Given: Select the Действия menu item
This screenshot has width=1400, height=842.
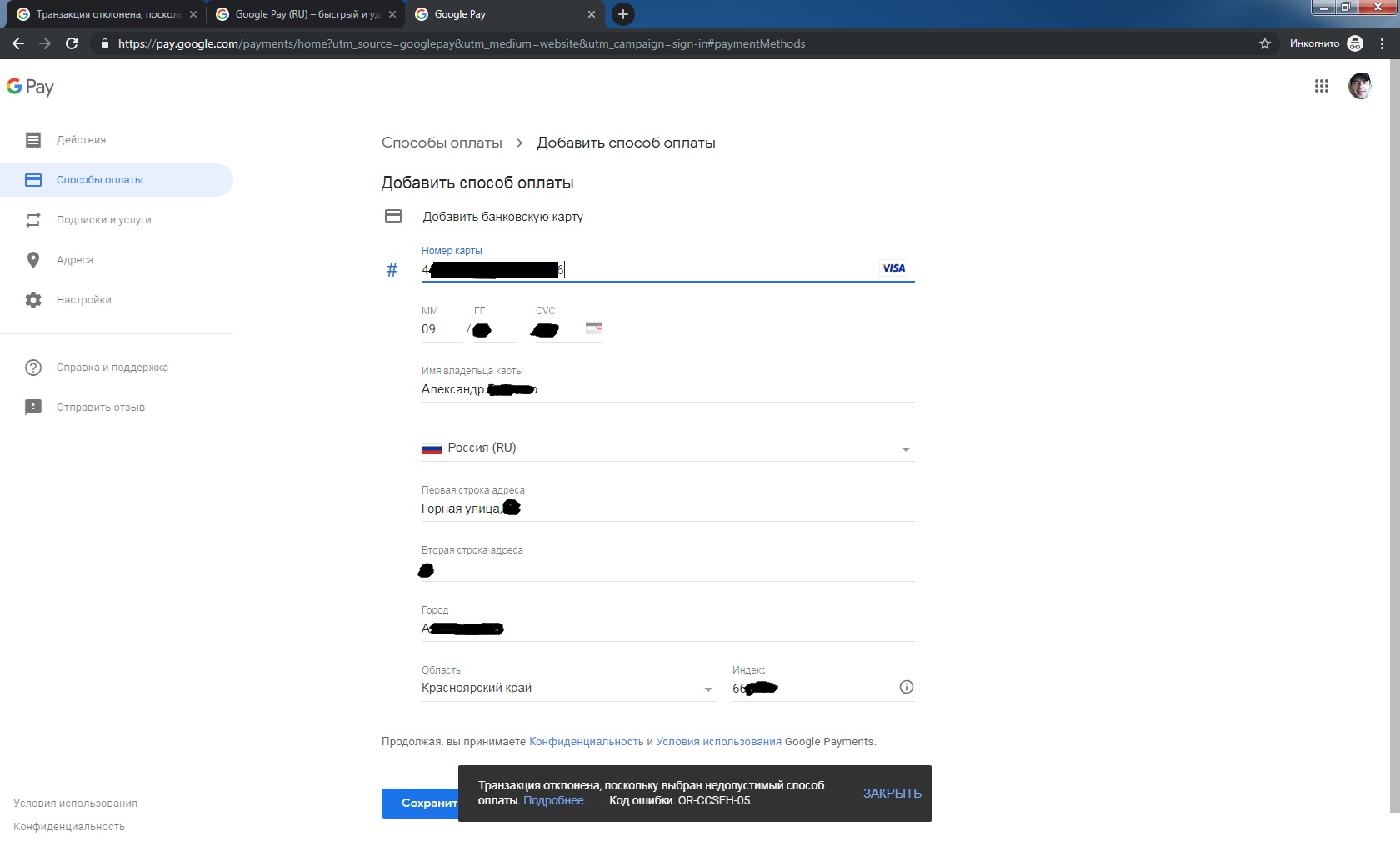Looking at the screenshot, I should point(117,140).
